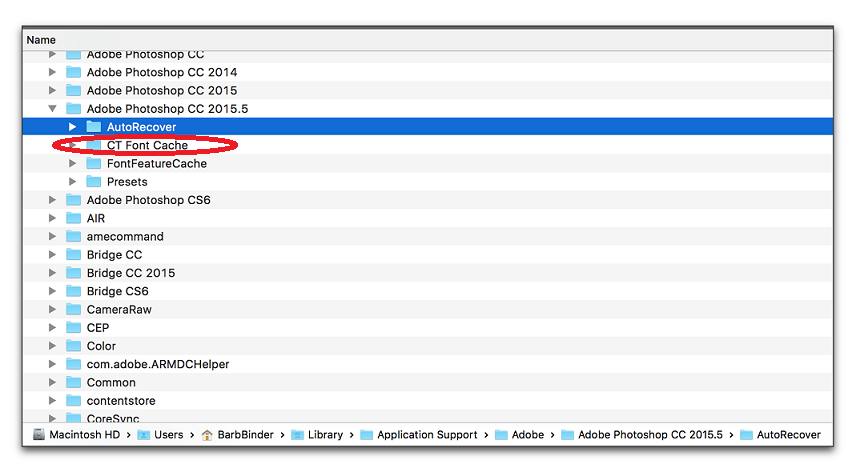Click the FontFeatureCache folder icon

[x=94, y=163]
